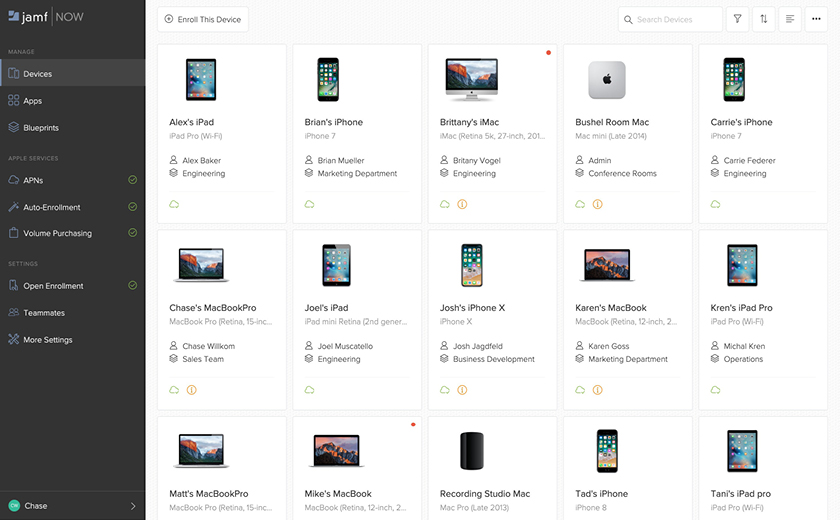The width and height of the screenshot is (840, 520).
Task: Click the Enroll This Device button
Action: point(203,19)
